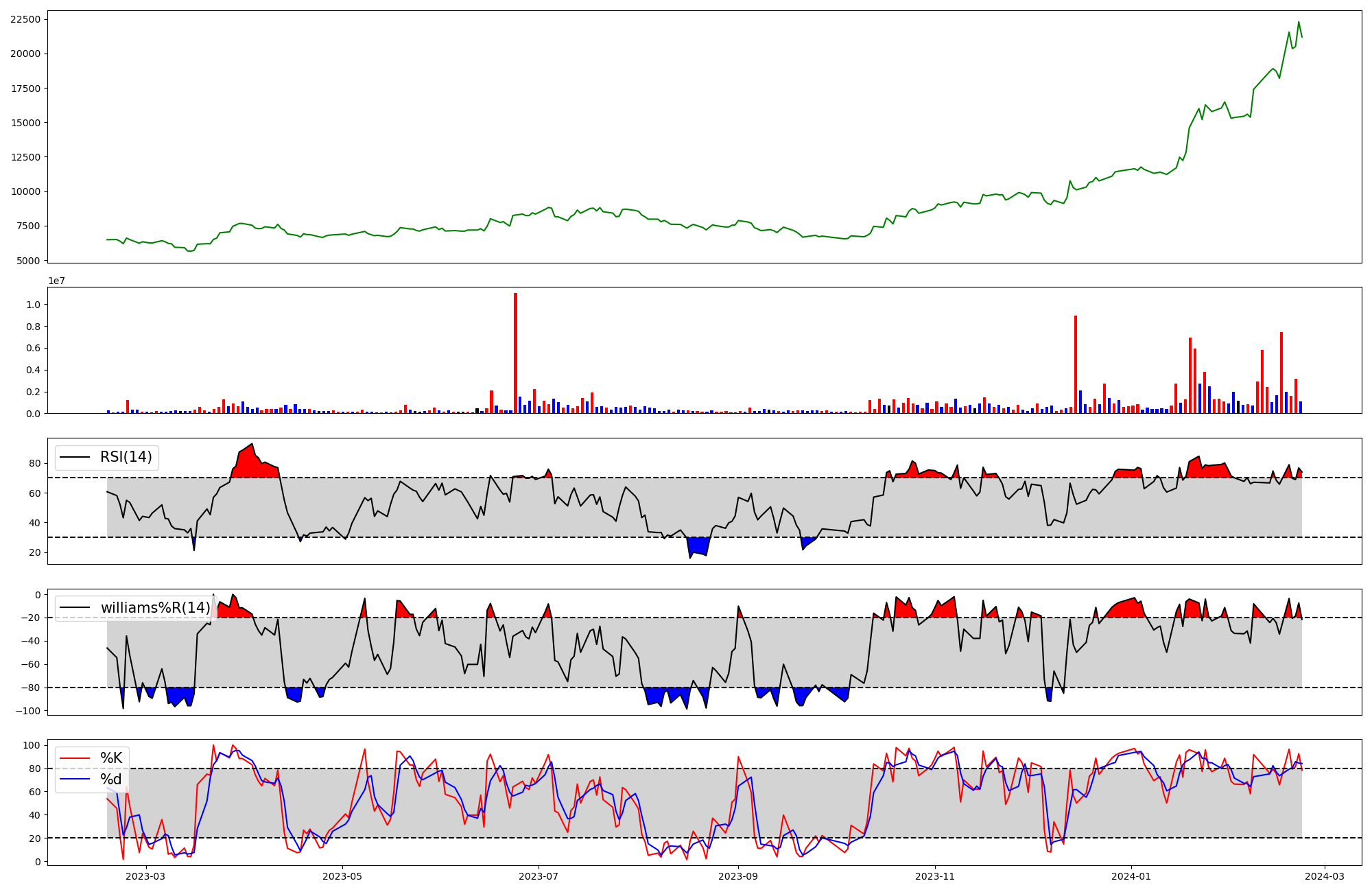Click the -100 label on Williams %R axis
1372x892 pixels.
28,711
